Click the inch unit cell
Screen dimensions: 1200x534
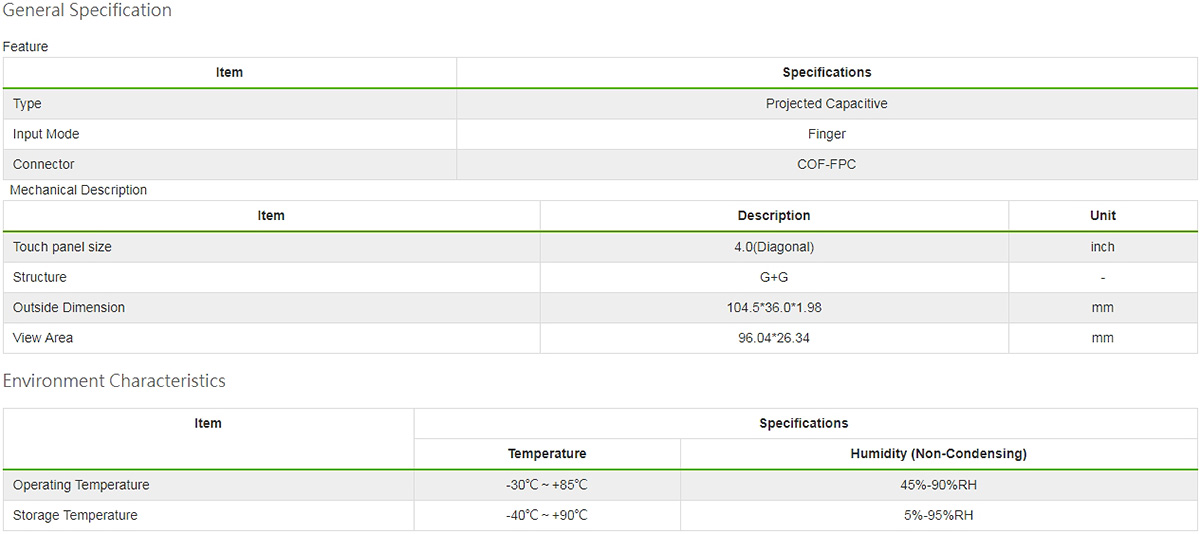tap(1102, 247)
